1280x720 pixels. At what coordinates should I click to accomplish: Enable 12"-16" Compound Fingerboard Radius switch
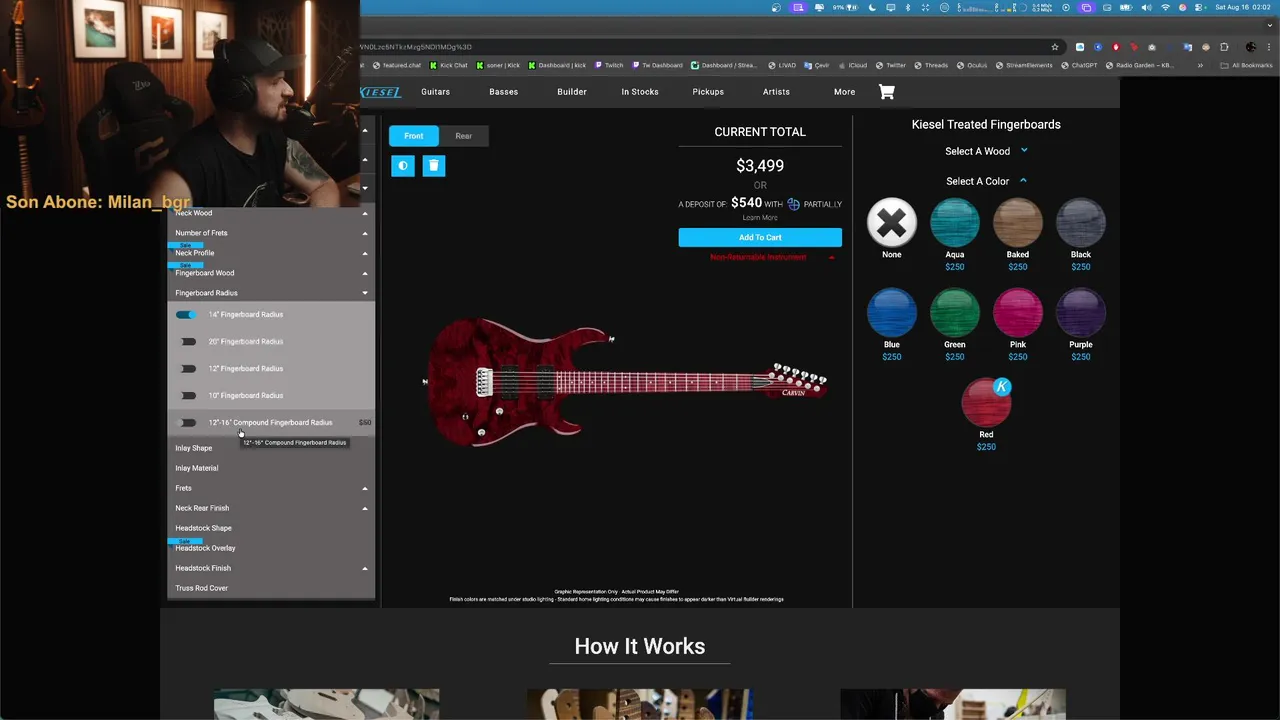click(x=187, y=423)
